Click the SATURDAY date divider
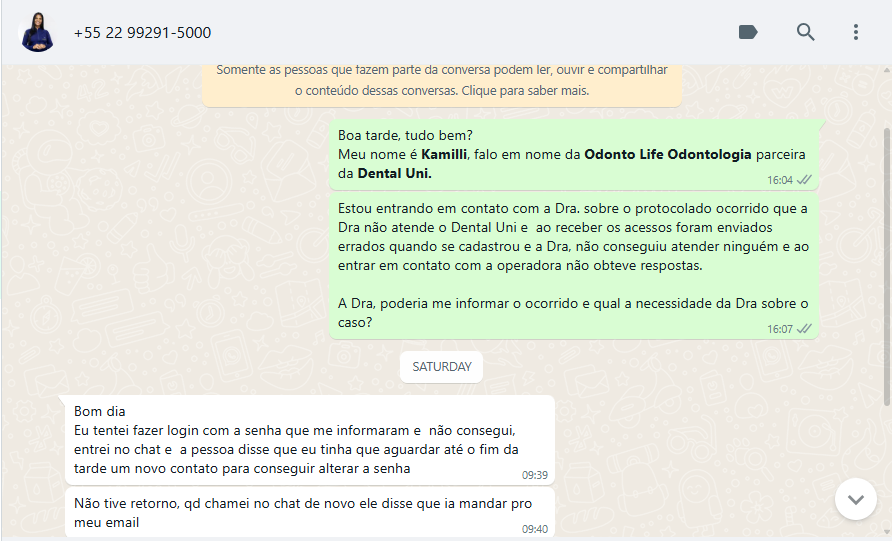 [441, 367]
